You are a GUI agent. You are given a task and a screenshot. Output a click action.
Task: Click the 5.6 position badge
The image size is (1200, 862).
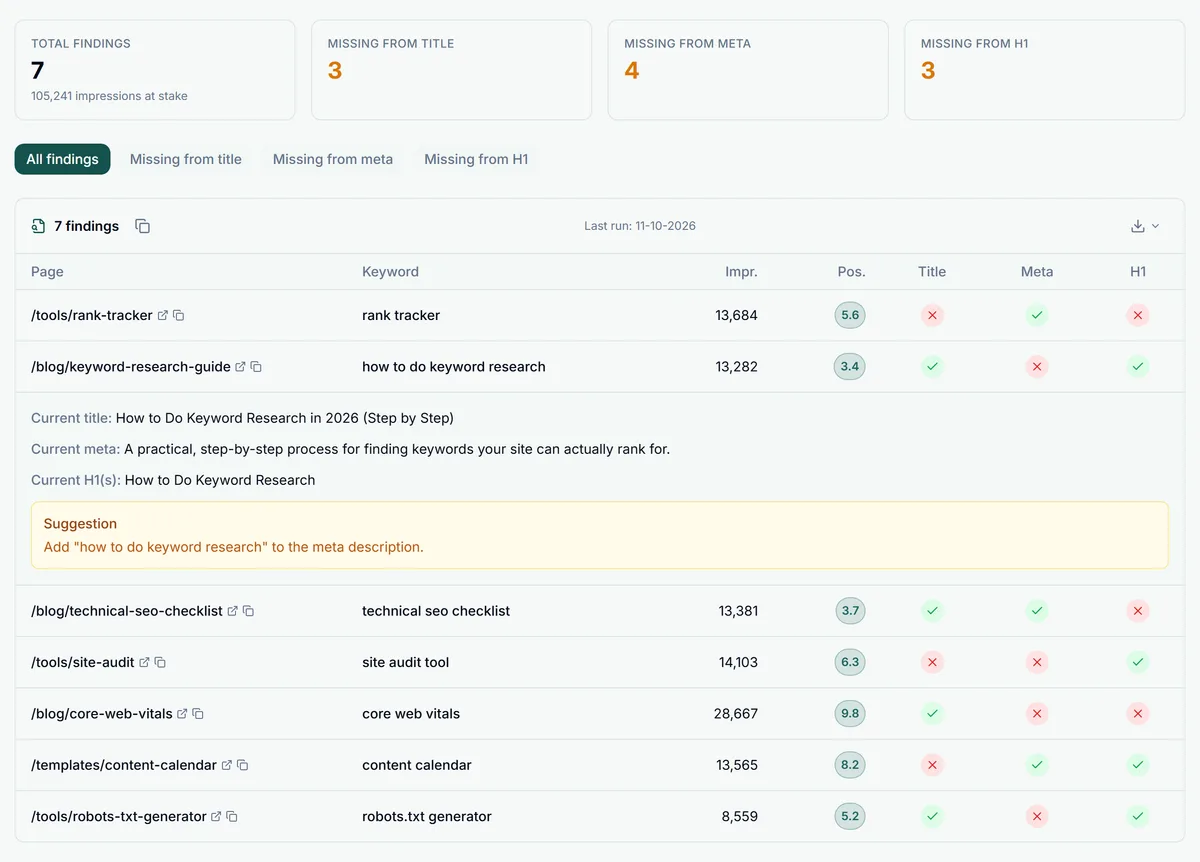point(850,315)
